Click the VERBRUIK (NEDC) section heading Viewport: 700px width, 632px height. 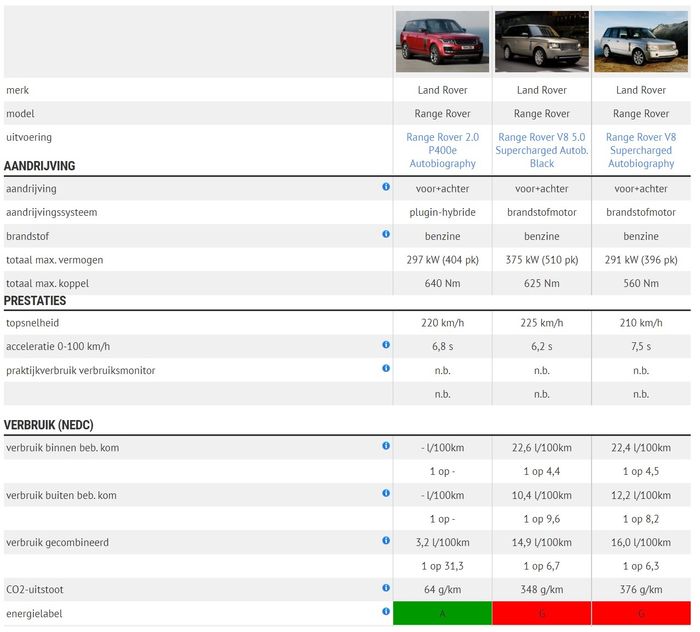[x=49, y=425]
